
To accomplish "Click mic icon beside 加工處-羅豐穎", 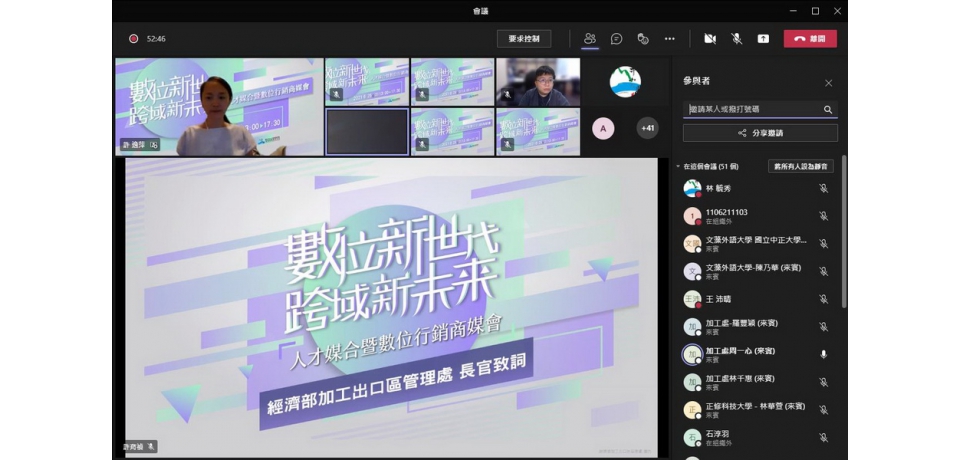I will [823, 326].
